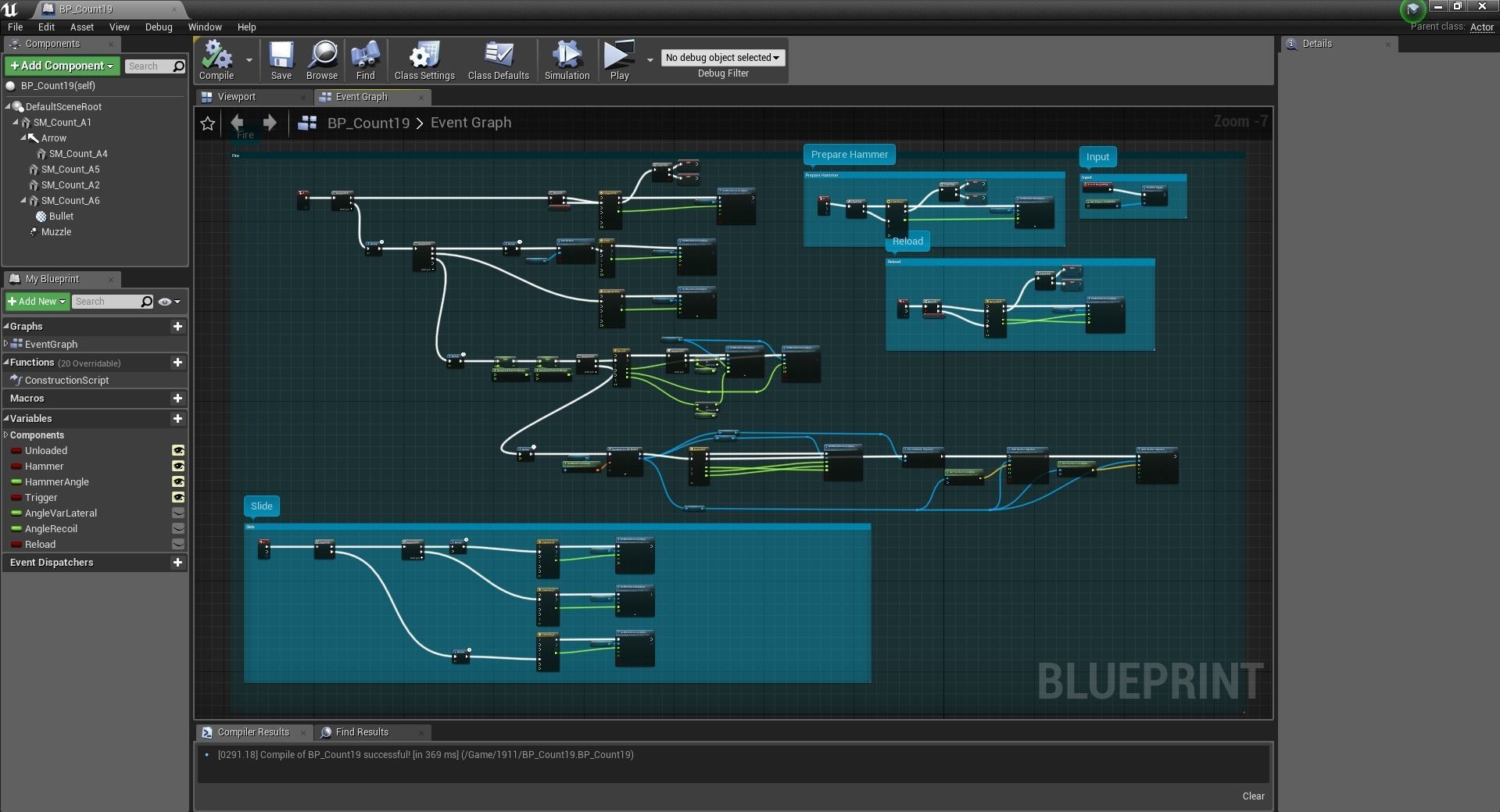Image resolution: width=1500 pixels, height=812 pixels.
Task: Toggle visibility eye for Trigger variable
Action: click(x=178, y=498)
